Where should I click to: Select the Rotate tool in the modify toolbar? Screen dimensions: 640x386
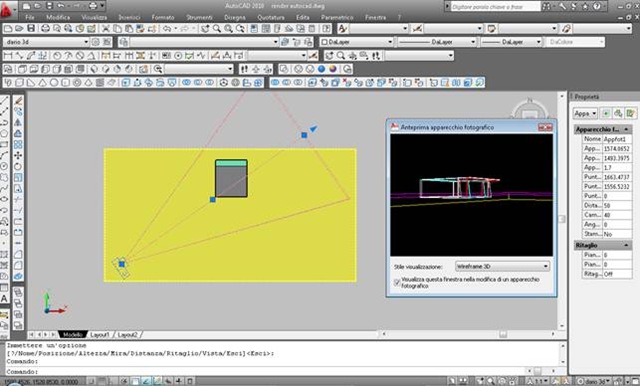pyautogui.click(x=18, y=166)
